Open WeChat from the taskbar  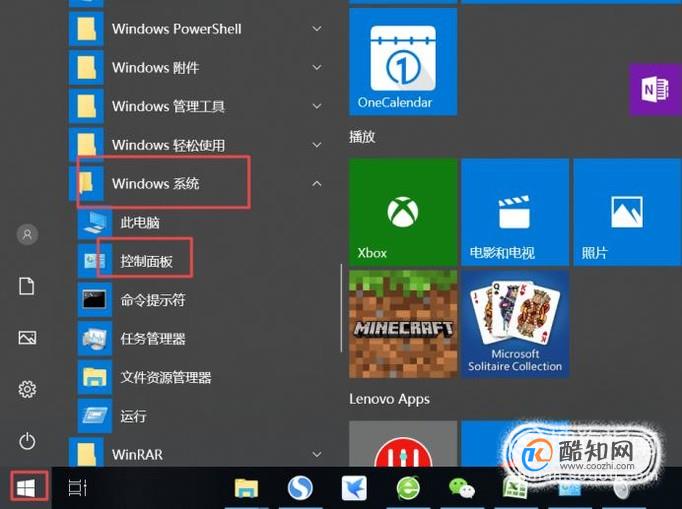462,488
